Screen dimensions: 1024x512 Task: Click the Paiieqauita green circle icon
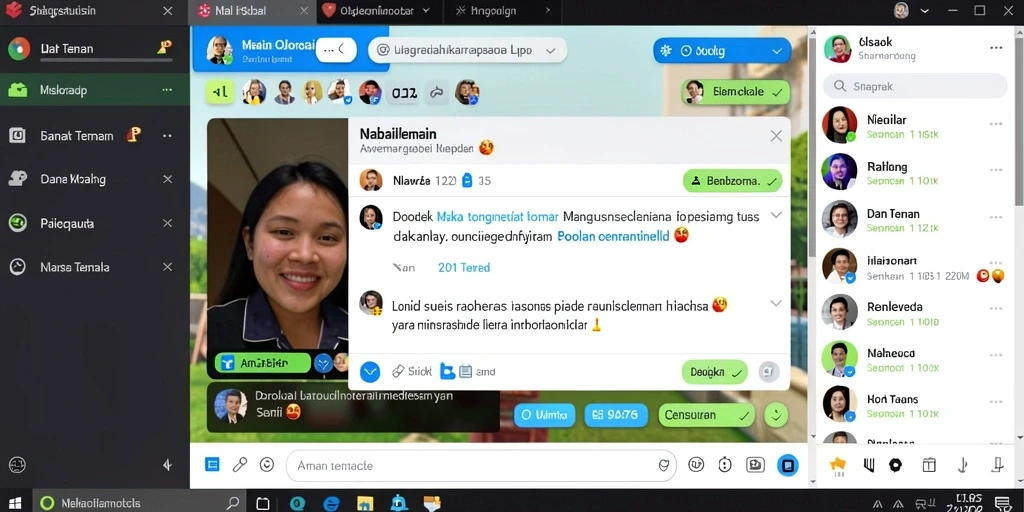point(17,223)
